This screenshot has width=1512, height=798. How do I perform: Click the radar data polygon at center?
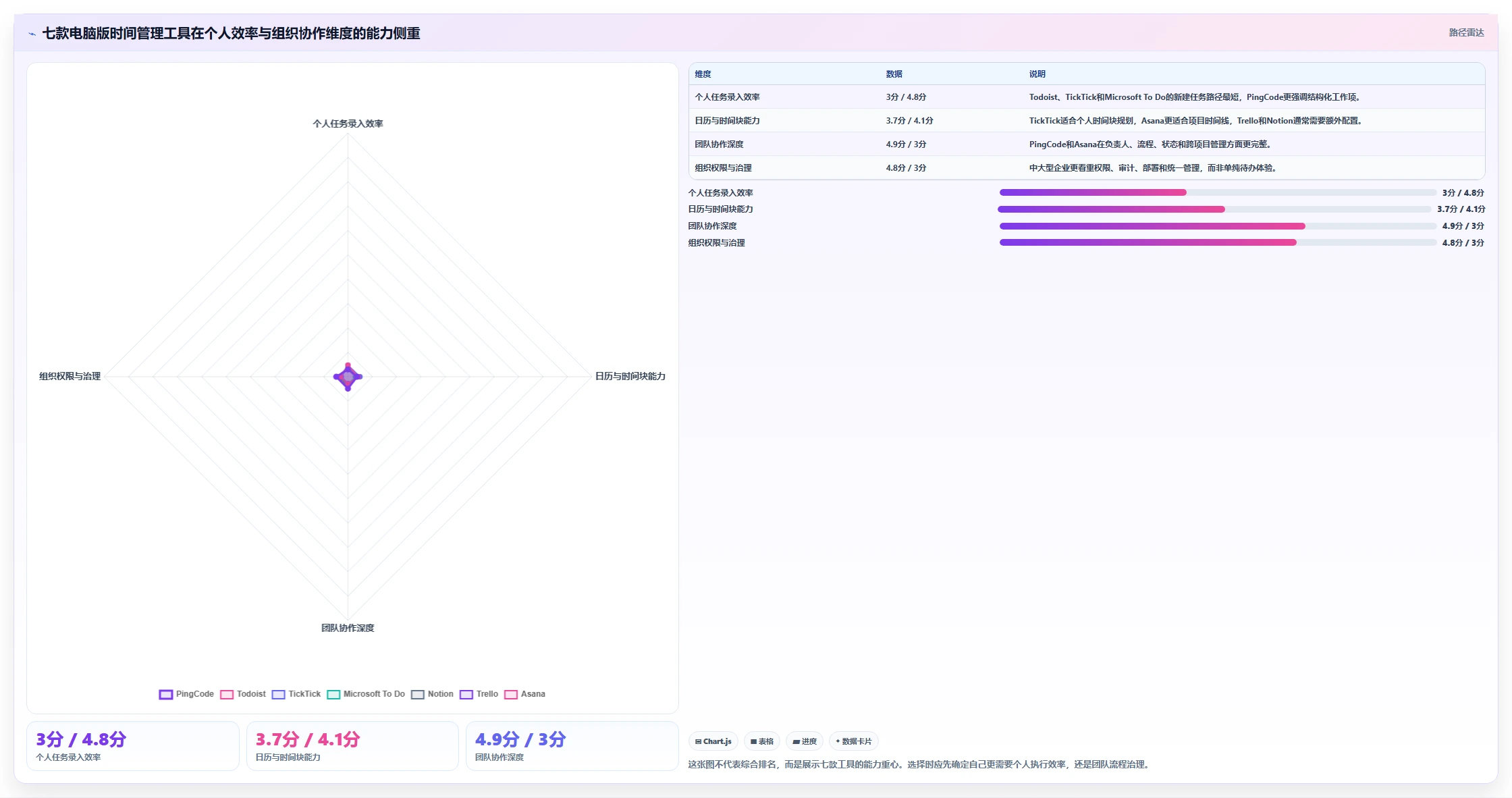tap(348, 377)
